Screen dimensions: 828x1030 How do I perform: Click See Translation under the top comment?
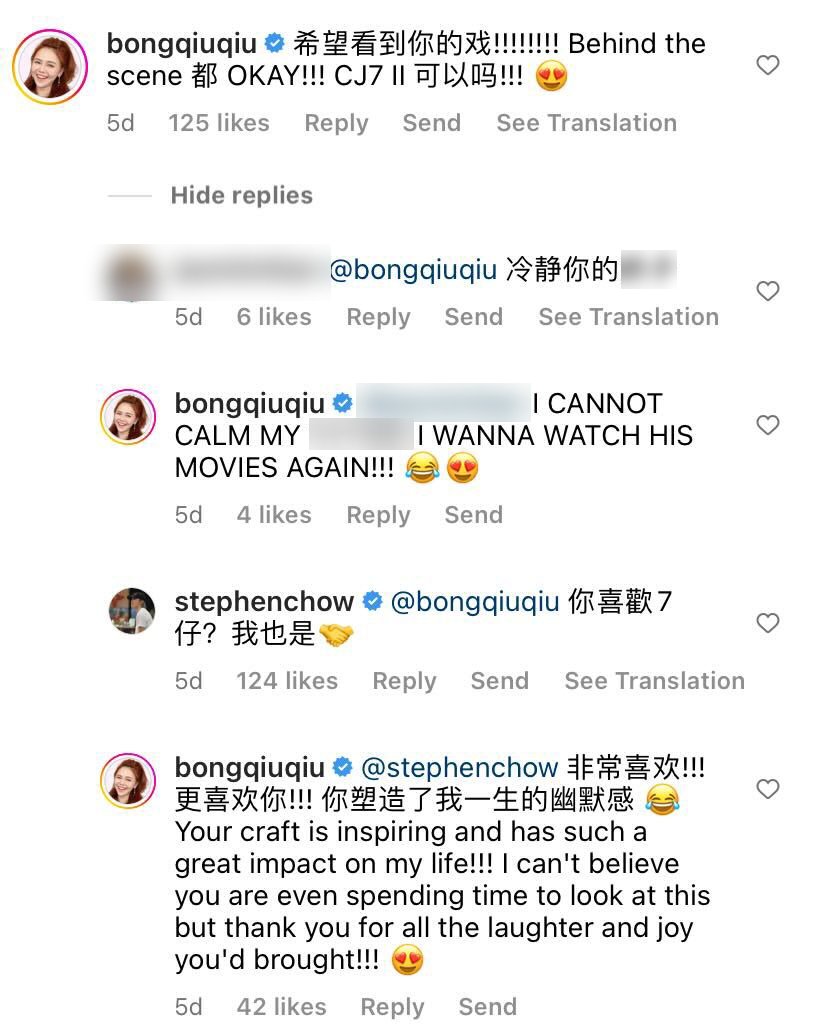pos(586,123)
